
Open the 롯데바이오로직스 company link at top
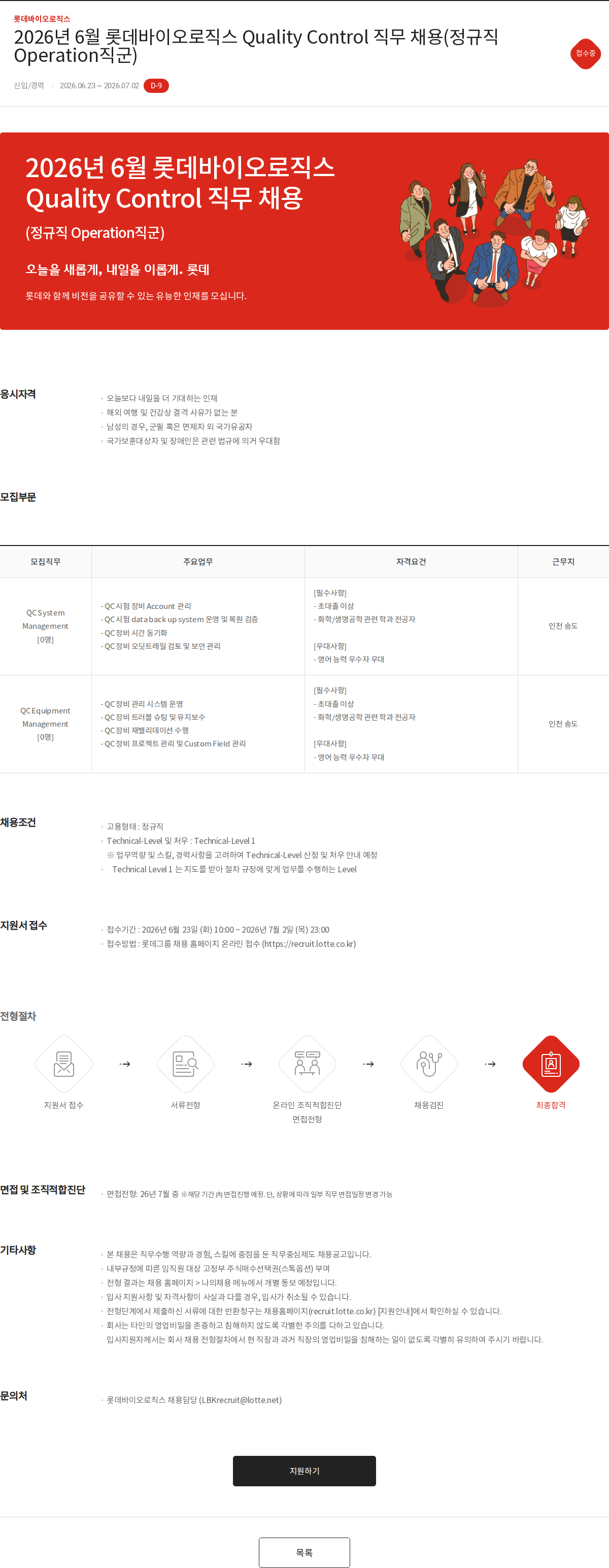point(42,19)
